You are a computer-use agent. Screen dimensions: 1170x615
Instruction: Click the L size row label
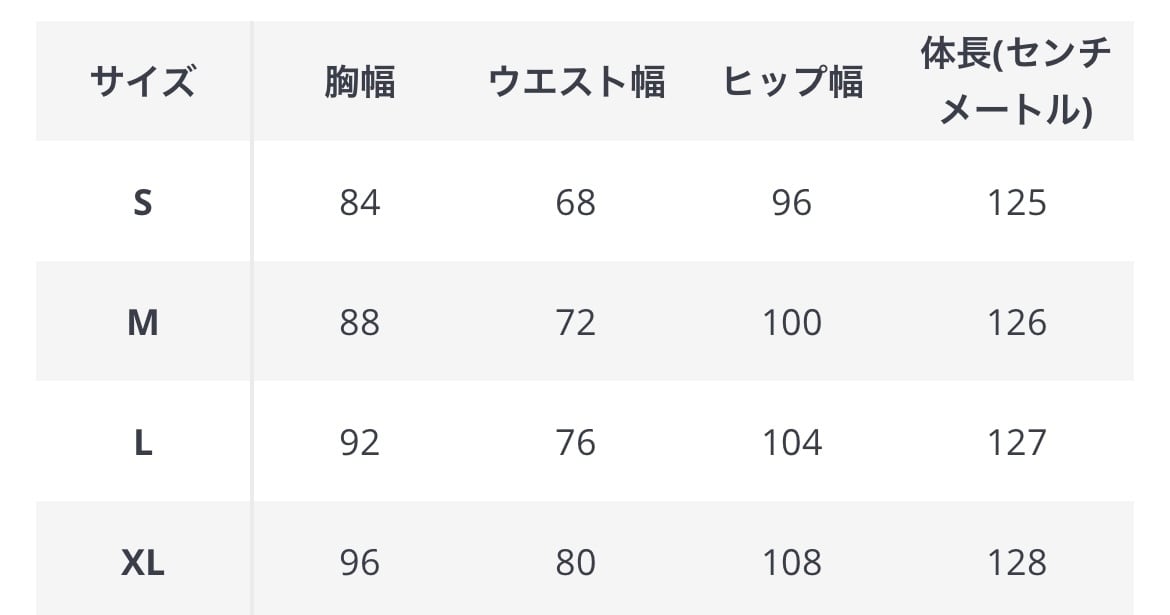[142, 443]
